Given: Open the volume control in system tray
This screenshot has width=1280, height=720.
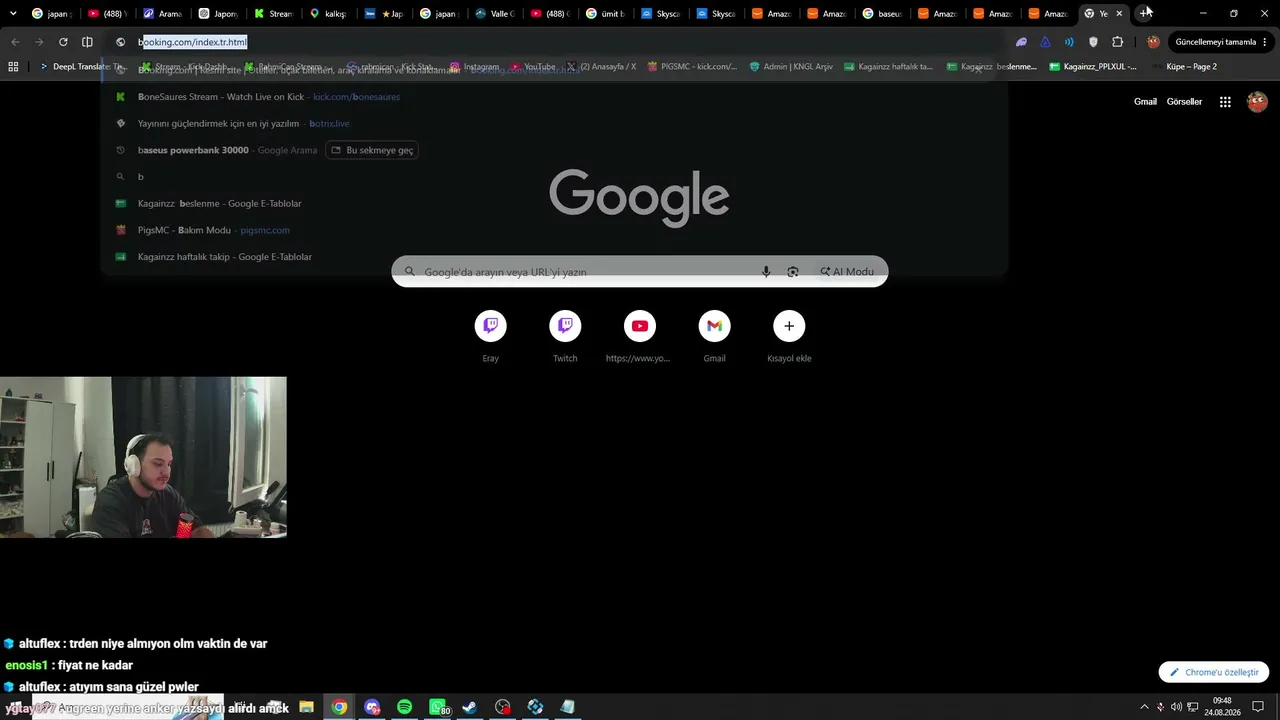Looking at the screenshot, I should [1176, 707].
